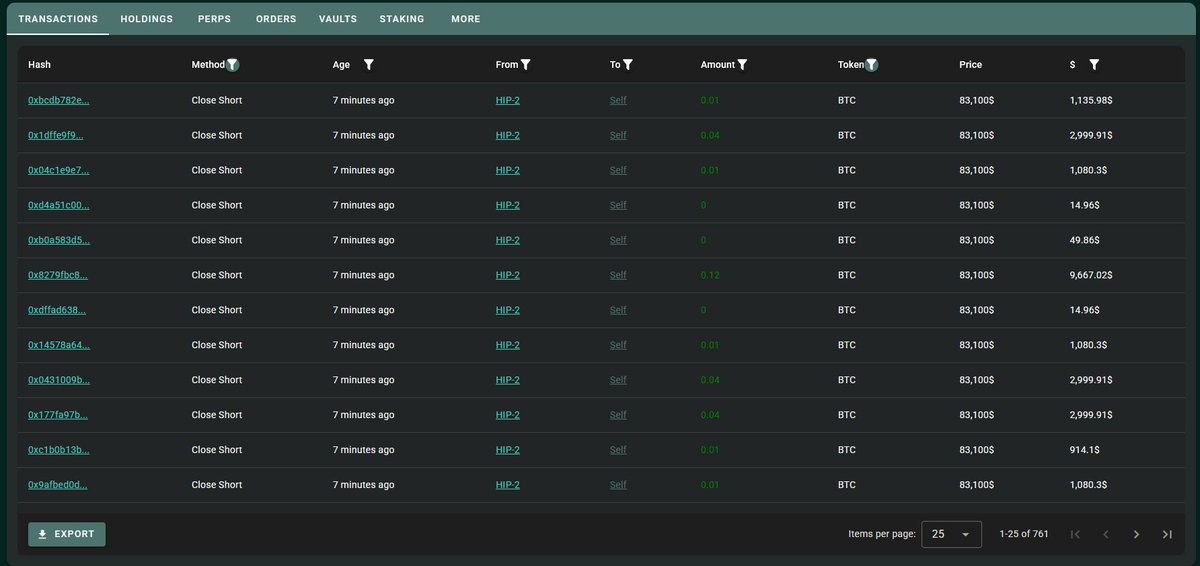Go to the first page
The height and width of the screenshot is (566, 1200).
click(x=1075, y=534)
